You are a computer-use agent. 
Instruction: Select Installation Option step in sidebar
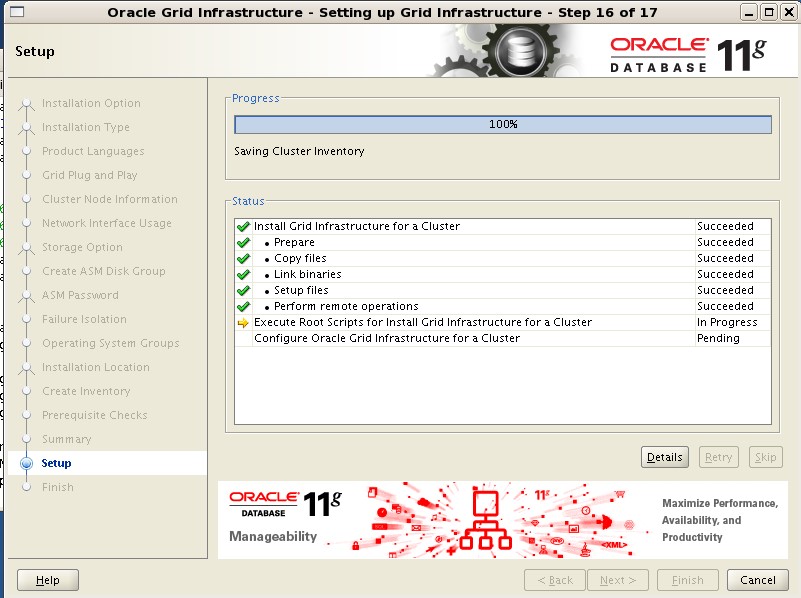[91, 104]
